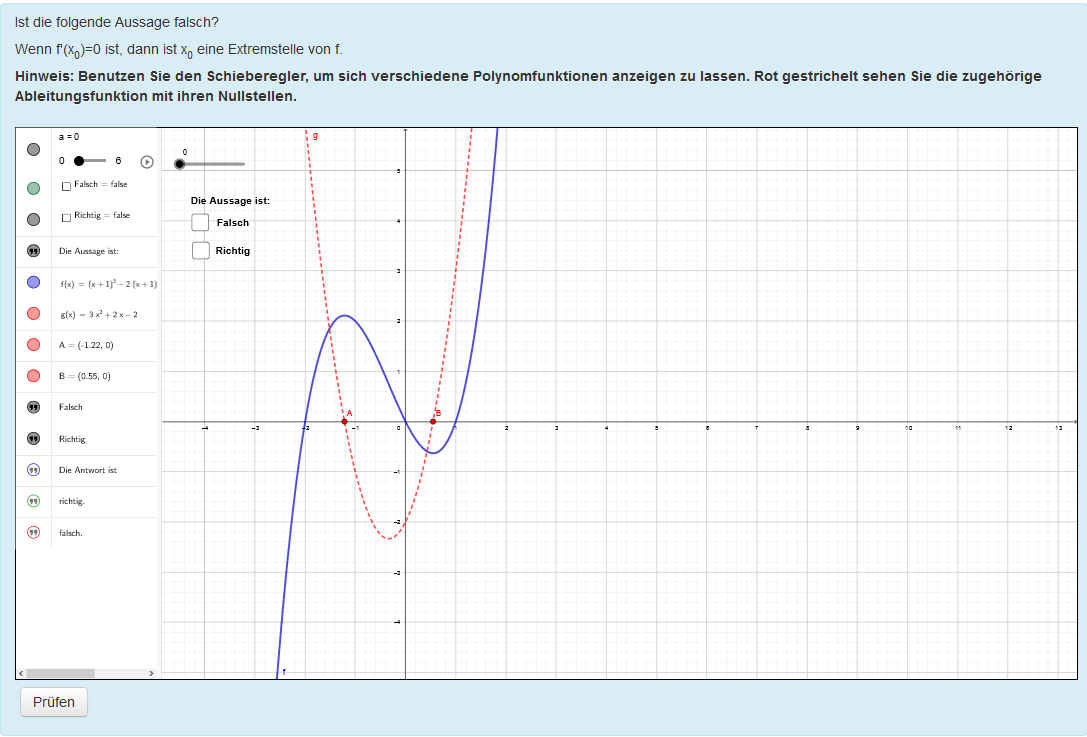1087x737 pixels.
Task: Click left arrow of algebra panel scrollbar
Action: coord(20,673)
